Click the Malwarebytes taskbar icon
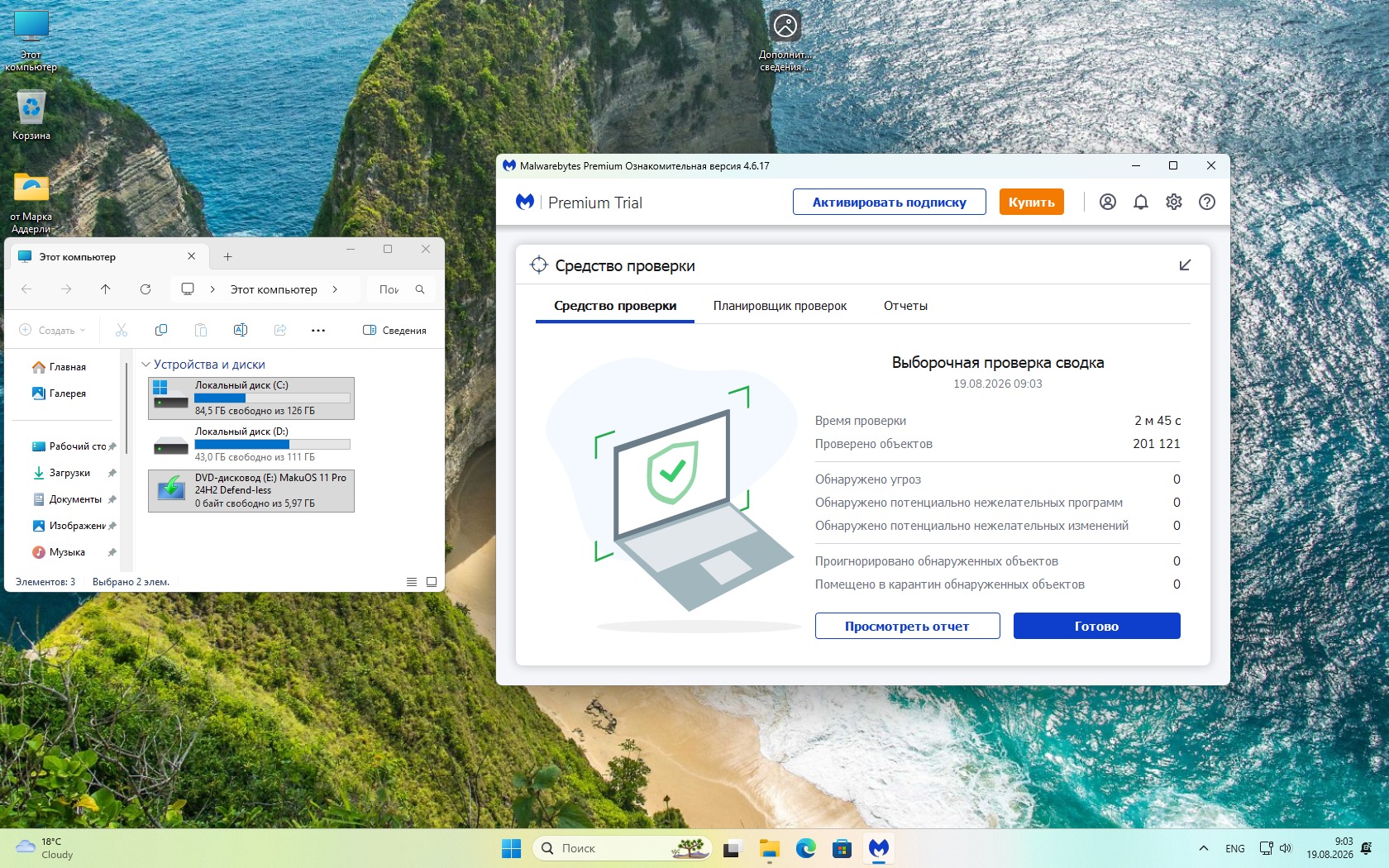This screenshot has width=1389, height=868. (x=879, y=848)
